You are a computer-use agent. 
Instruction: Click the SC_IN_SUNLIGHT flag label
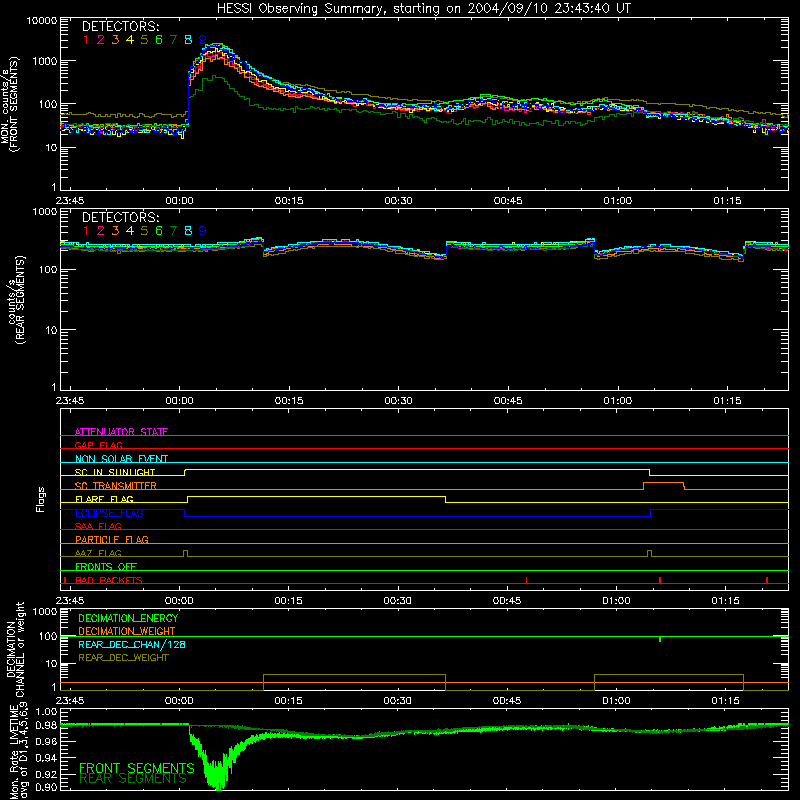(x=115, y=472)
